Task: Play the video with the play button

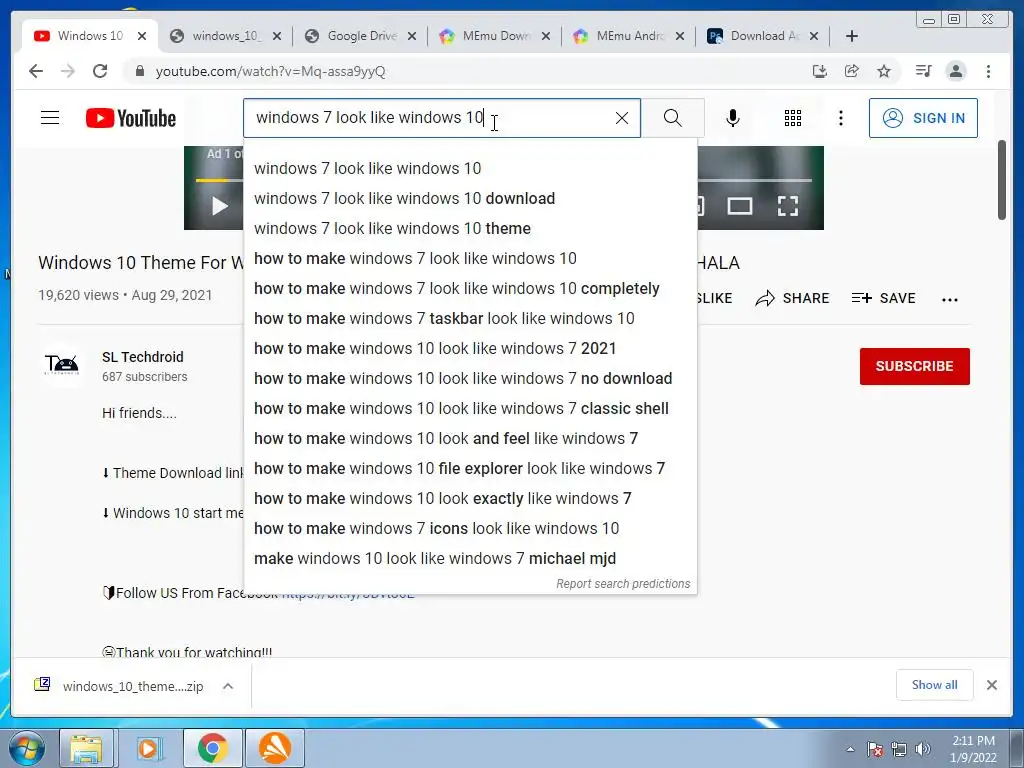Action: point(219,206)
